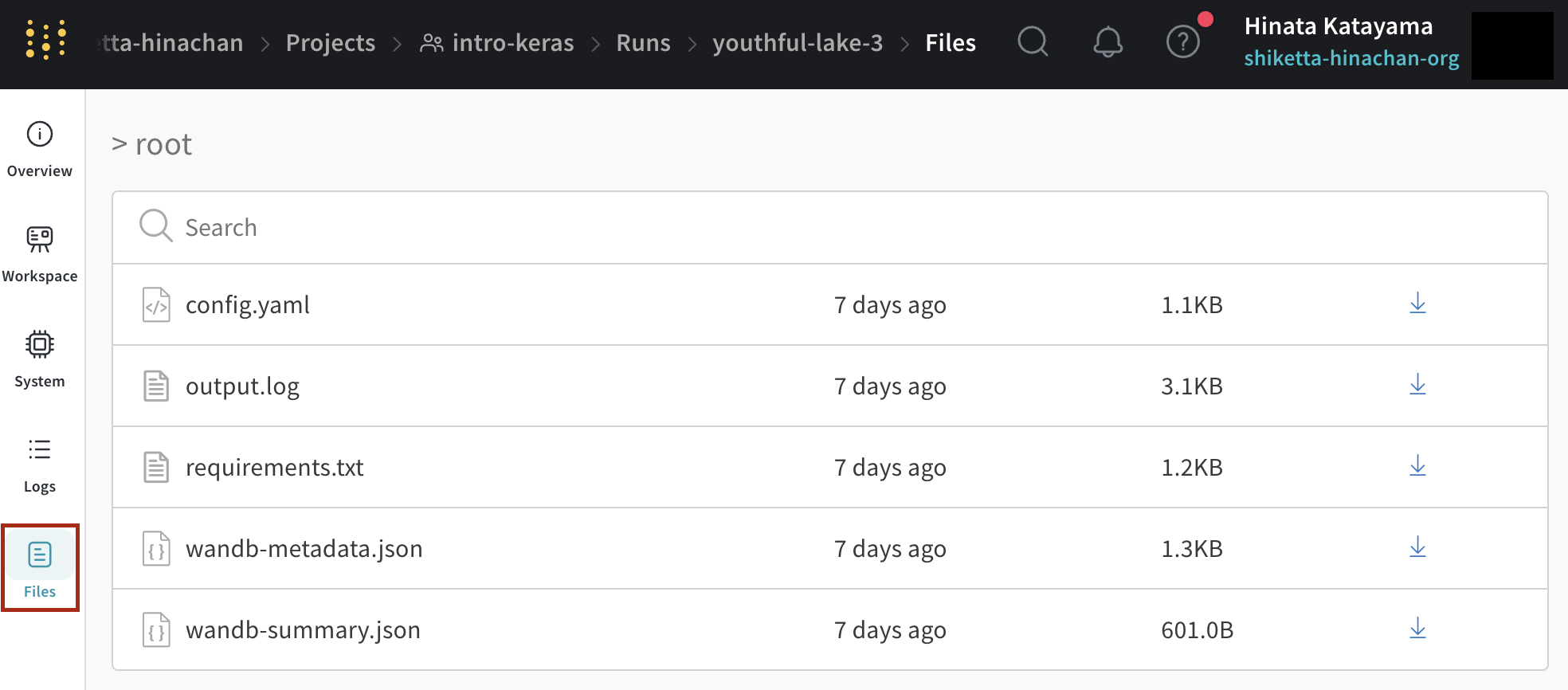The image size is (1568, 690).
Task: Go to Runs in breadcrumb
Action: (643, 43)
